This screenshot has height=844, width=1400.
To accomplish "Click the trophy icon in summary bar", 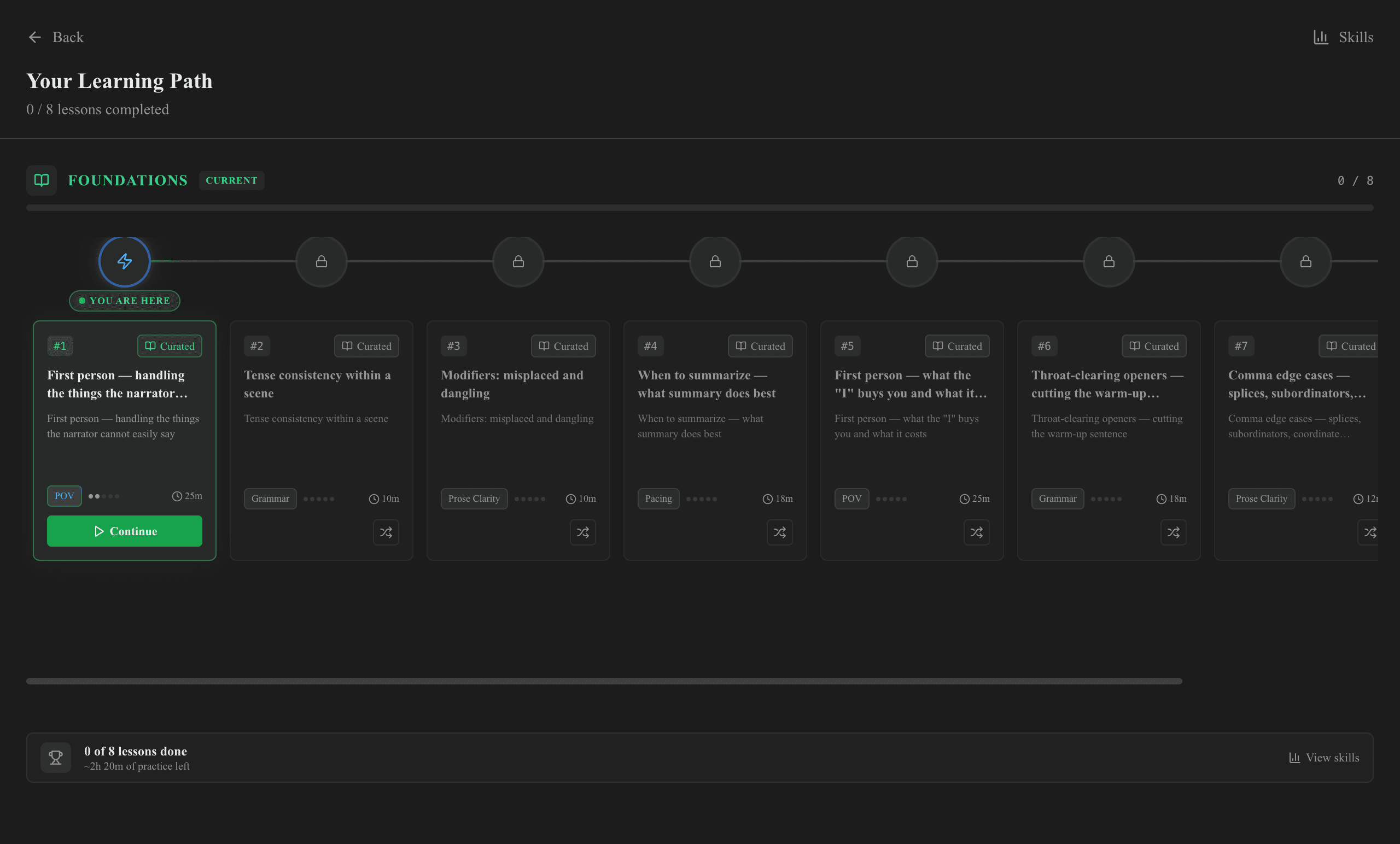I will pos(56,758).
